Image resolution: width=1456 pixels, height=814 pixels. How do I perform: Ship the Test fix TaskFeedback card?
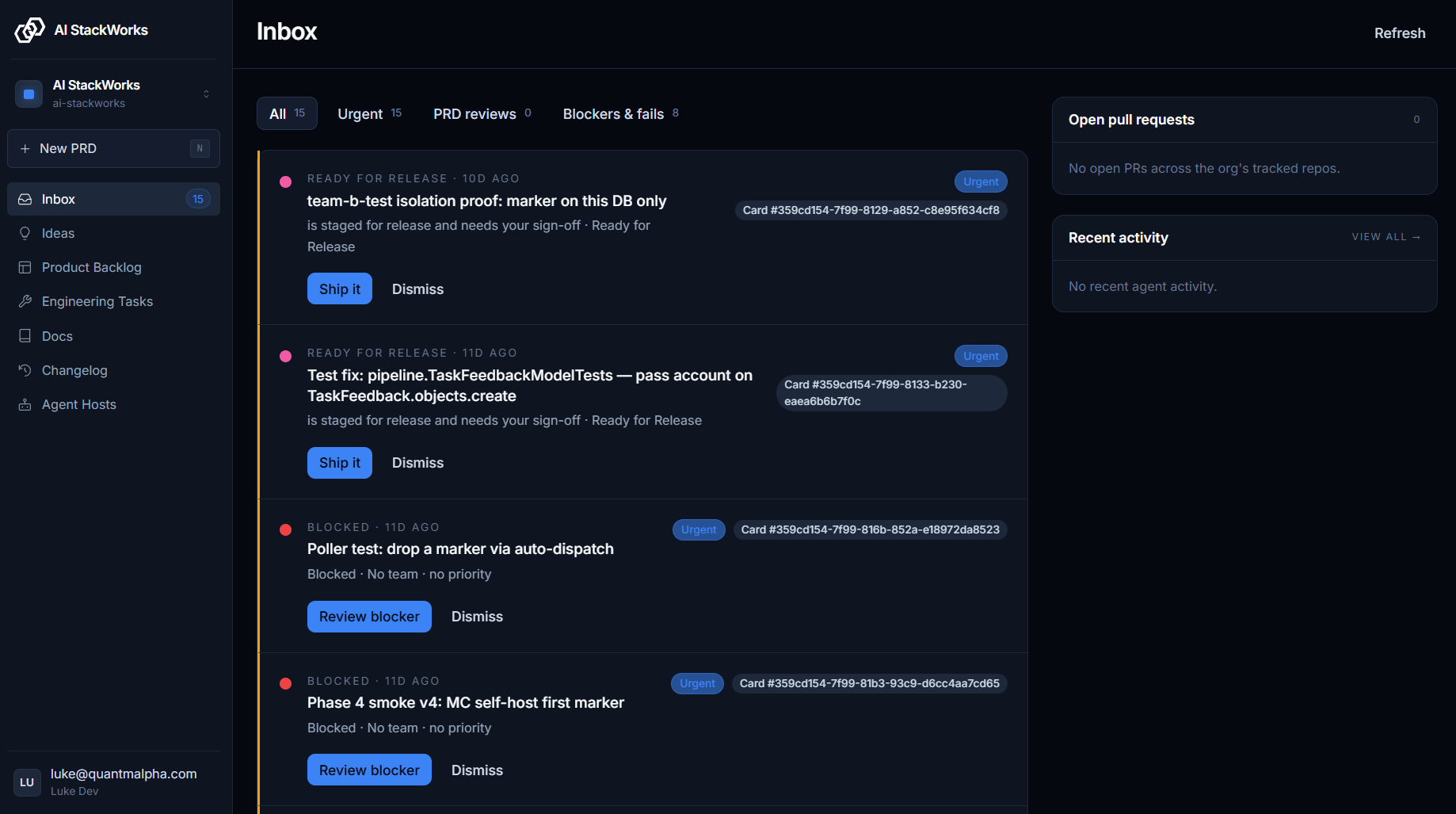click(x=340, y=463)
